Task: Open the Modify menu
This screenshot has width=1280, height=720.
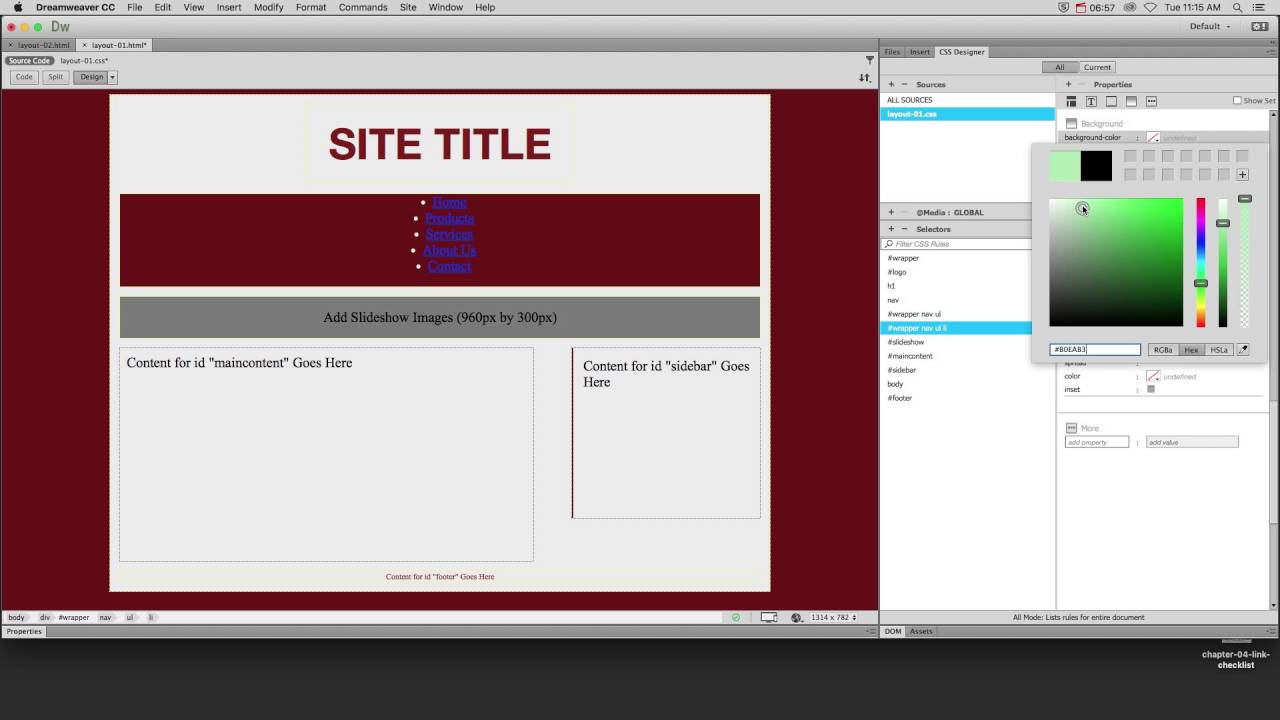Action: click(268, 7)
